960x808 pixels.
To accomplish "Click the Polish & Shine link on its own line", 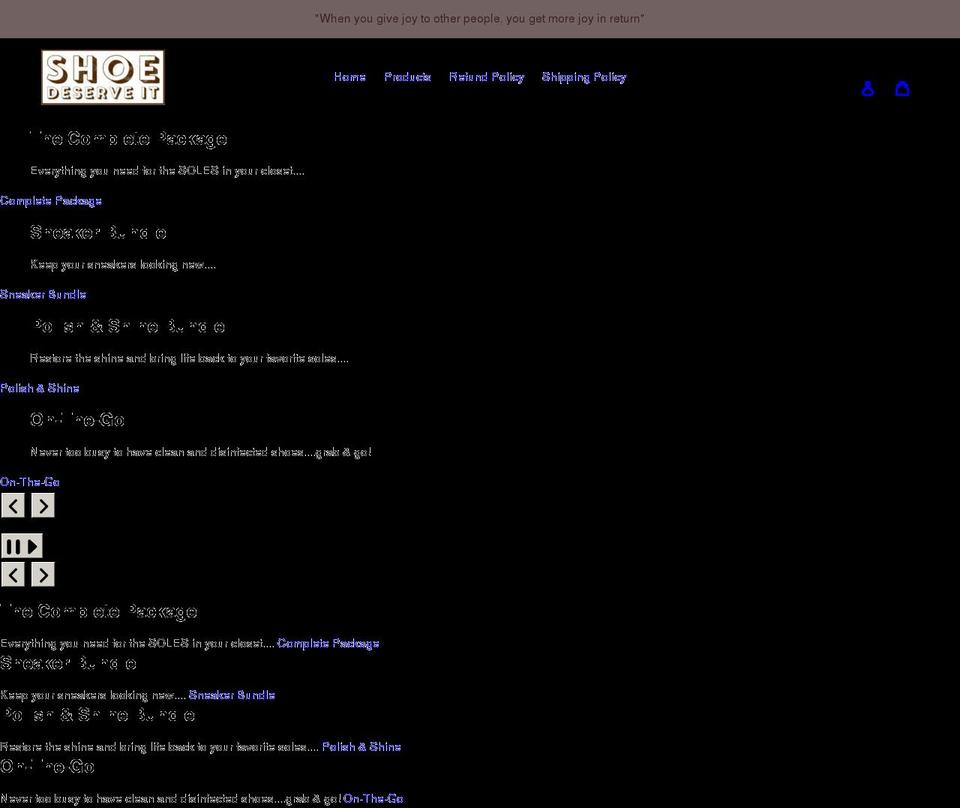I will pyautogui.click(x=40, y=388).
